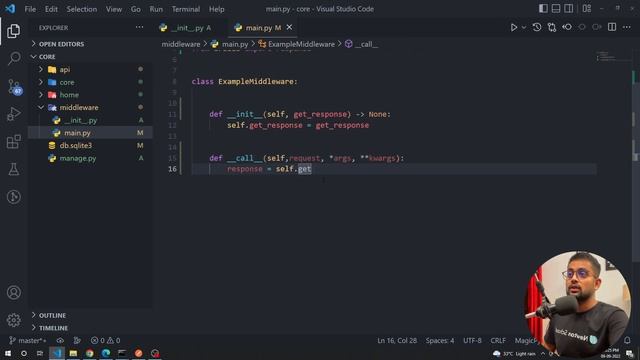Click __call__ in the breadcrumb
Viewport: 640px width, 360px height.
366,44
